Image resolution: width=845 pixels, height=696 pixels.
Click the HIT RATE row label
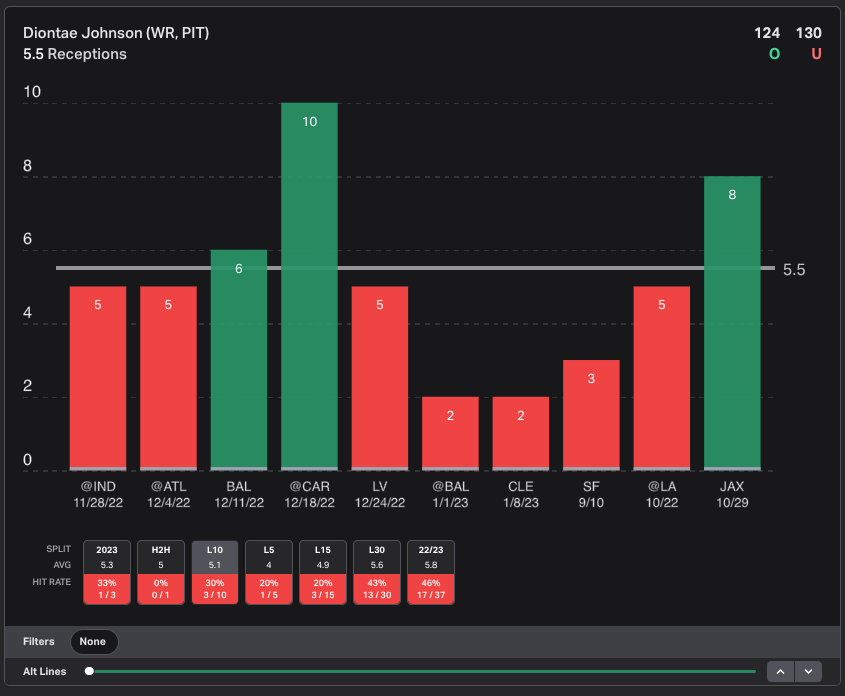coord(52,582)
